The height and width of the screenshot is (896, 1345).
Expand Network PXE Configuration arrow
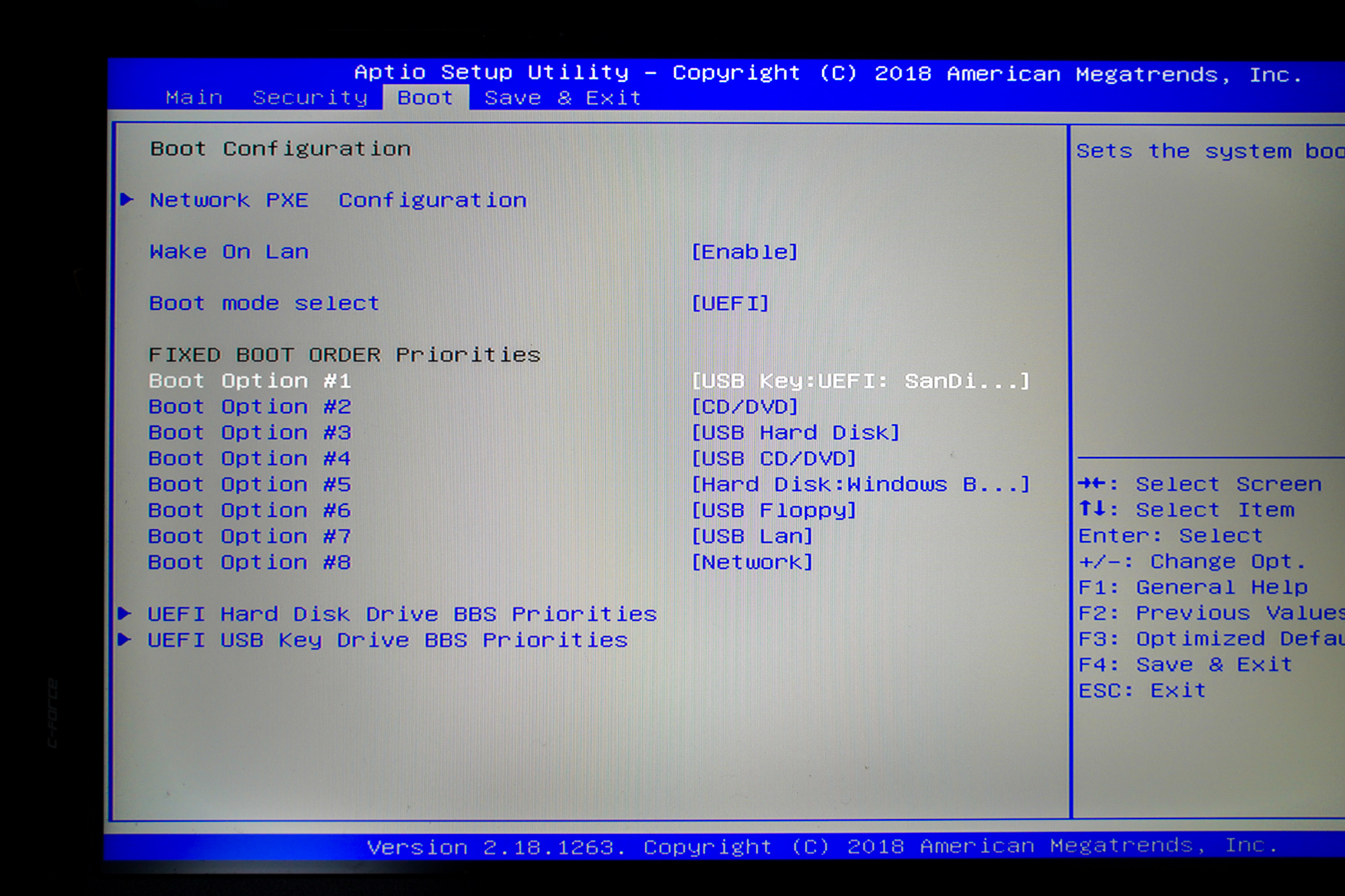point(127,200)
